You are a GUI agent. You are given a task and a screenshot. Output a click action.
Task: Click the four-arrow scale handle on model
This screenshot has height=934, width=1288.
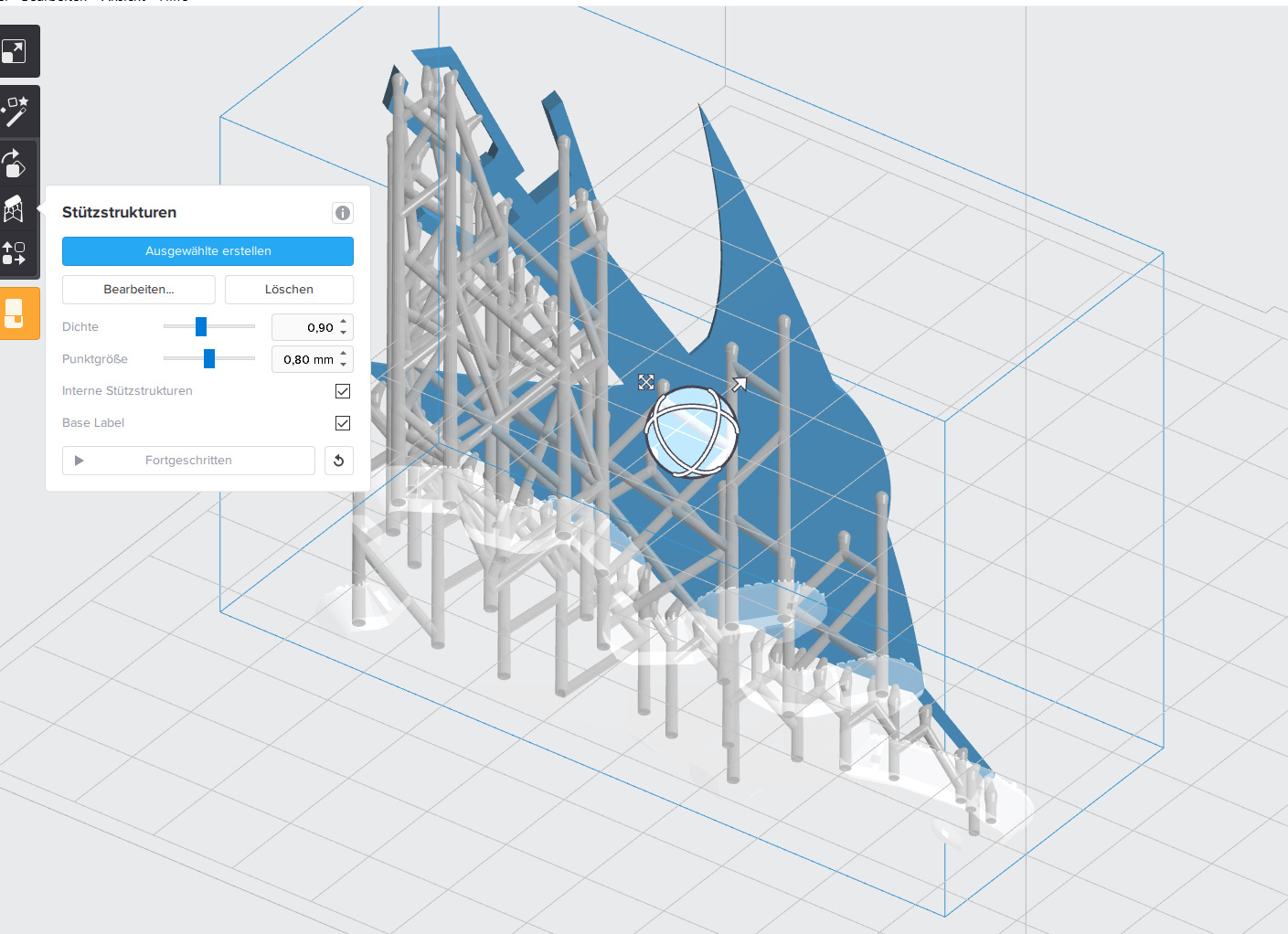[x=646, y=382]
